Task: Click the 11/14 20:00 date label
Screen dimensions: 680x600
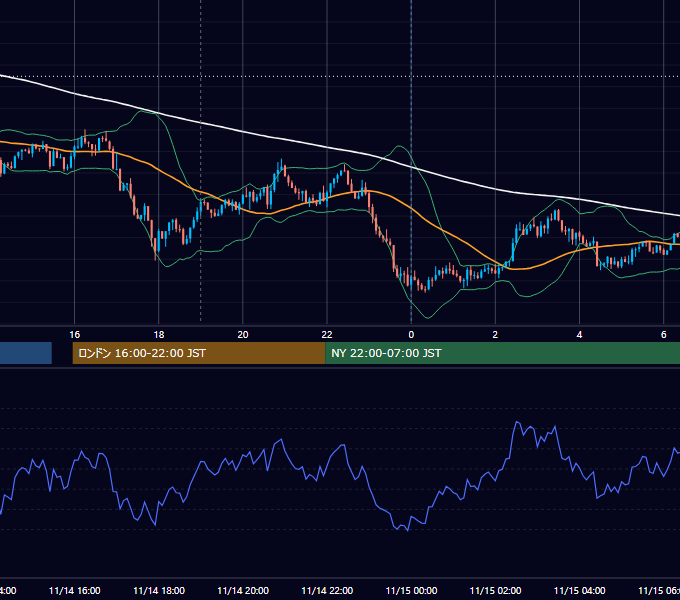Action: point(243,591)
